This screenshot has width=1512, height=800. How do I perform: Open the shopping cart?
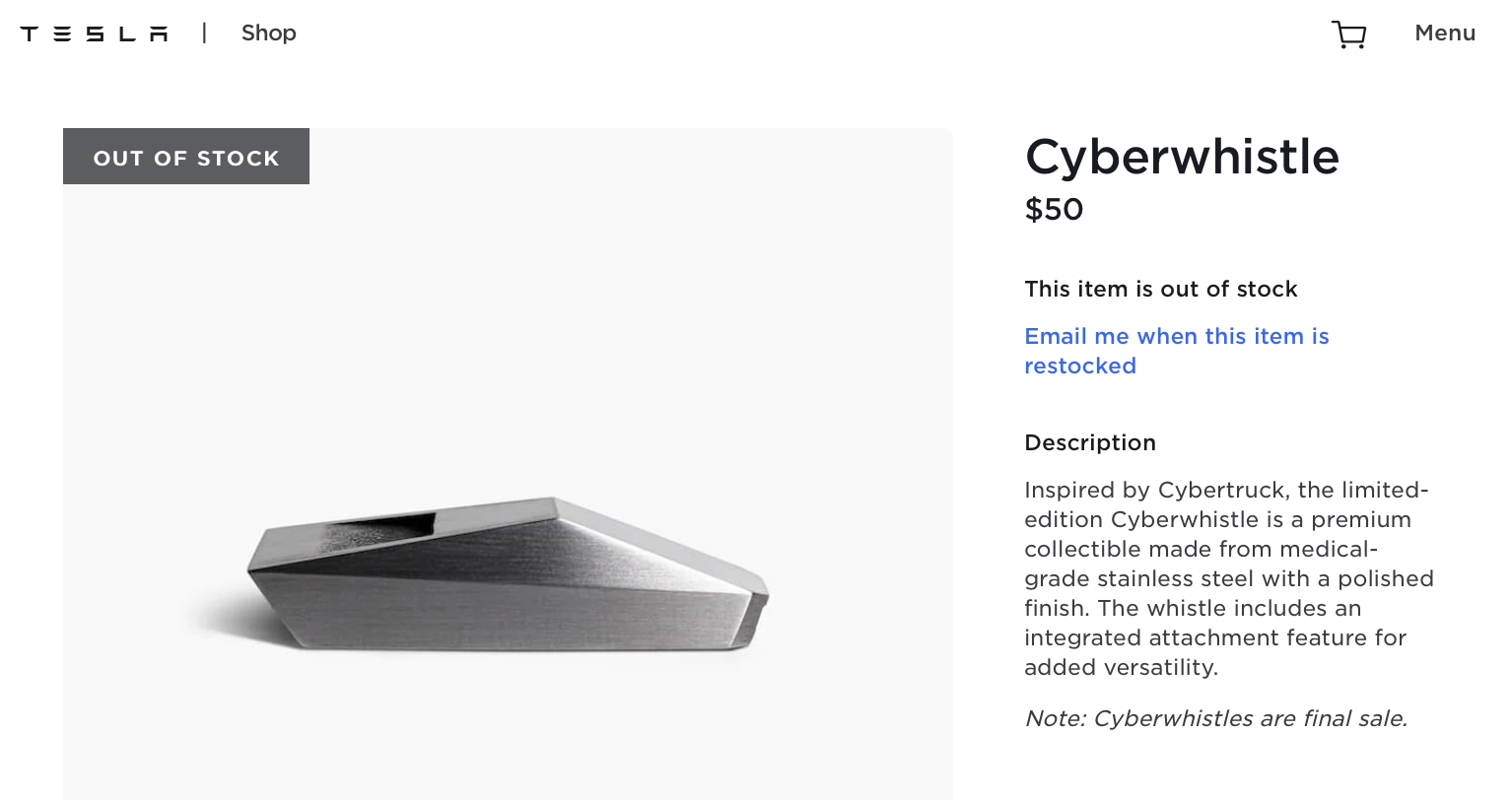point(1348,34)
